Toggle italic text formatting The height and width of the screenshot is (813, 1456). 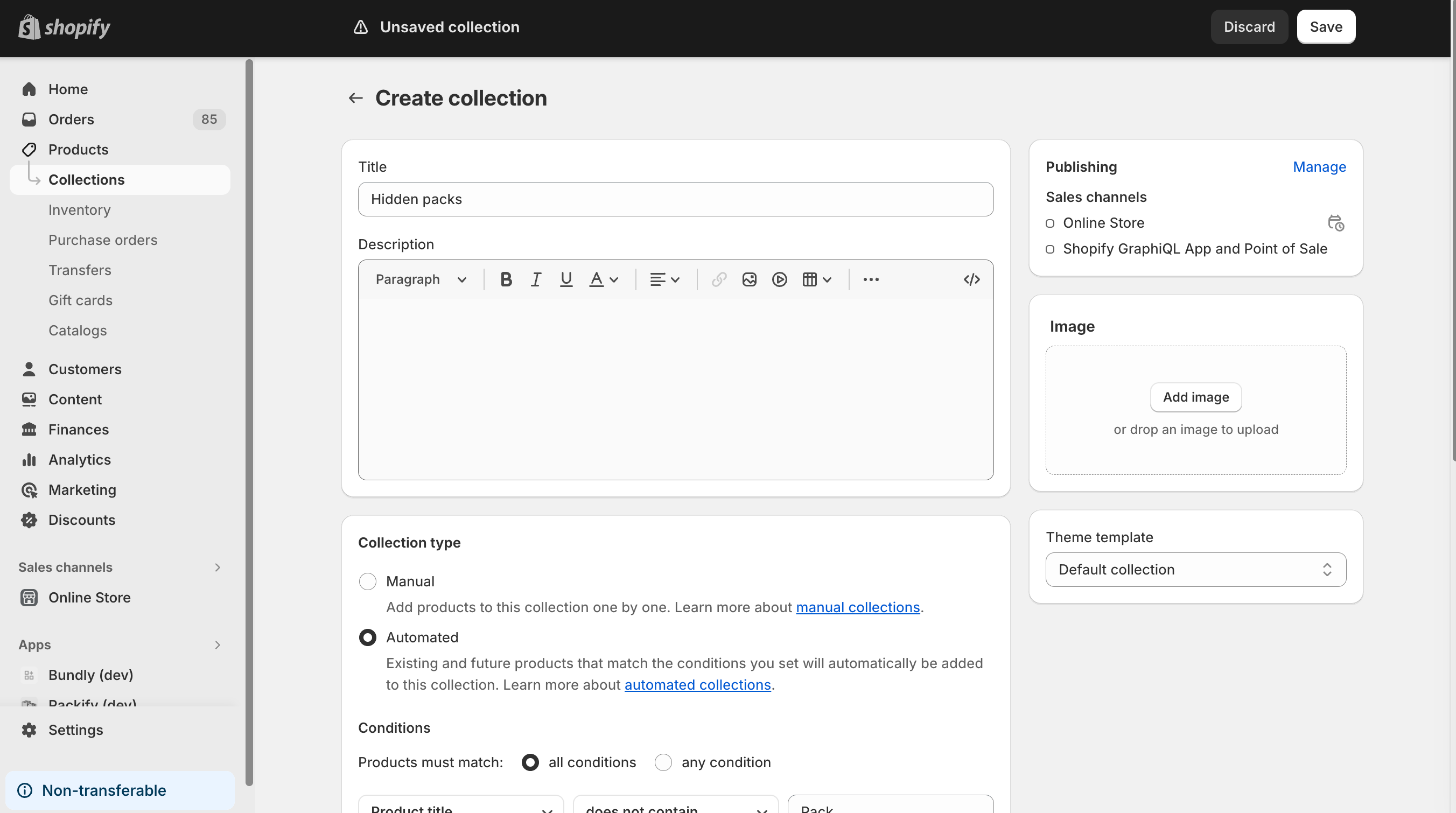click(x=536, y=279)
